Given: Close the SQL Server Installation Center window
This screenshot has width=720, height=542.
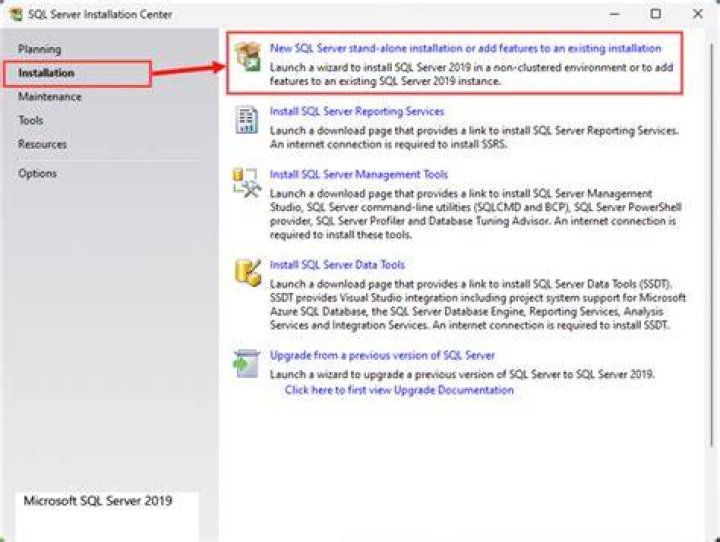Looking at the screenshot, I should [698, 14].
